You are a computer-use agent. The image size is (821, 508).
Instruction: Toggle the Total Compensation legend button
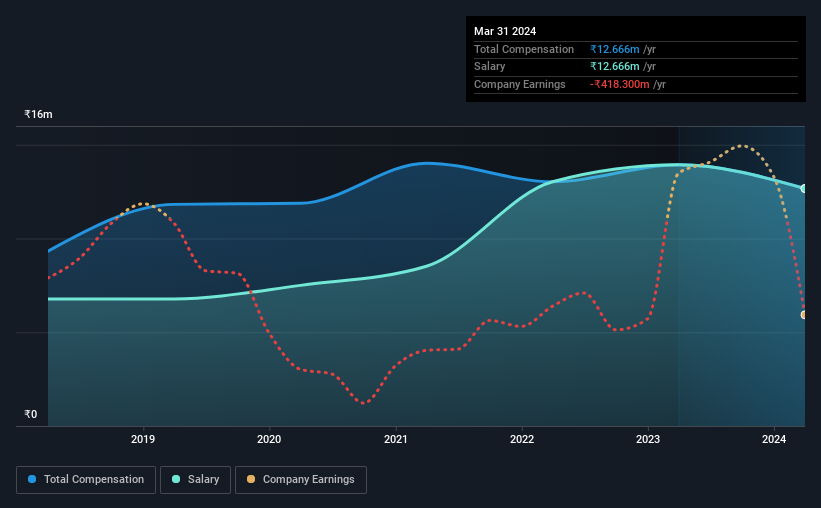tap(86, 480)
